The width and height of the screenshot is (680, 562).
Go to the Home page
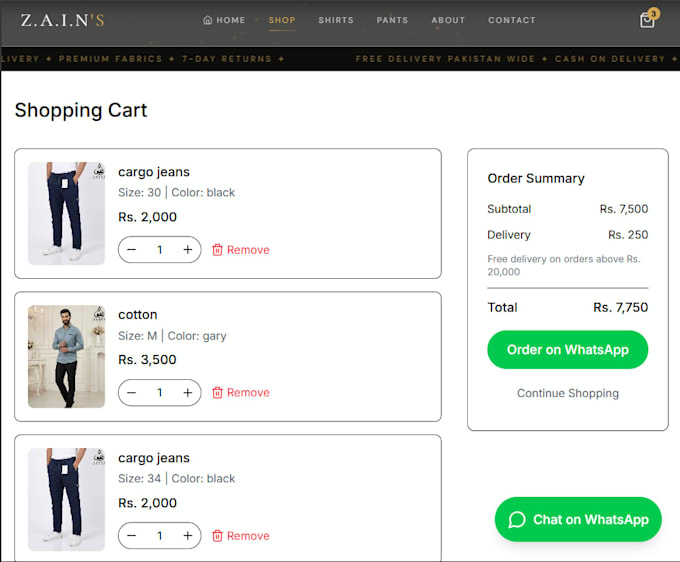[x=224, y=20]
